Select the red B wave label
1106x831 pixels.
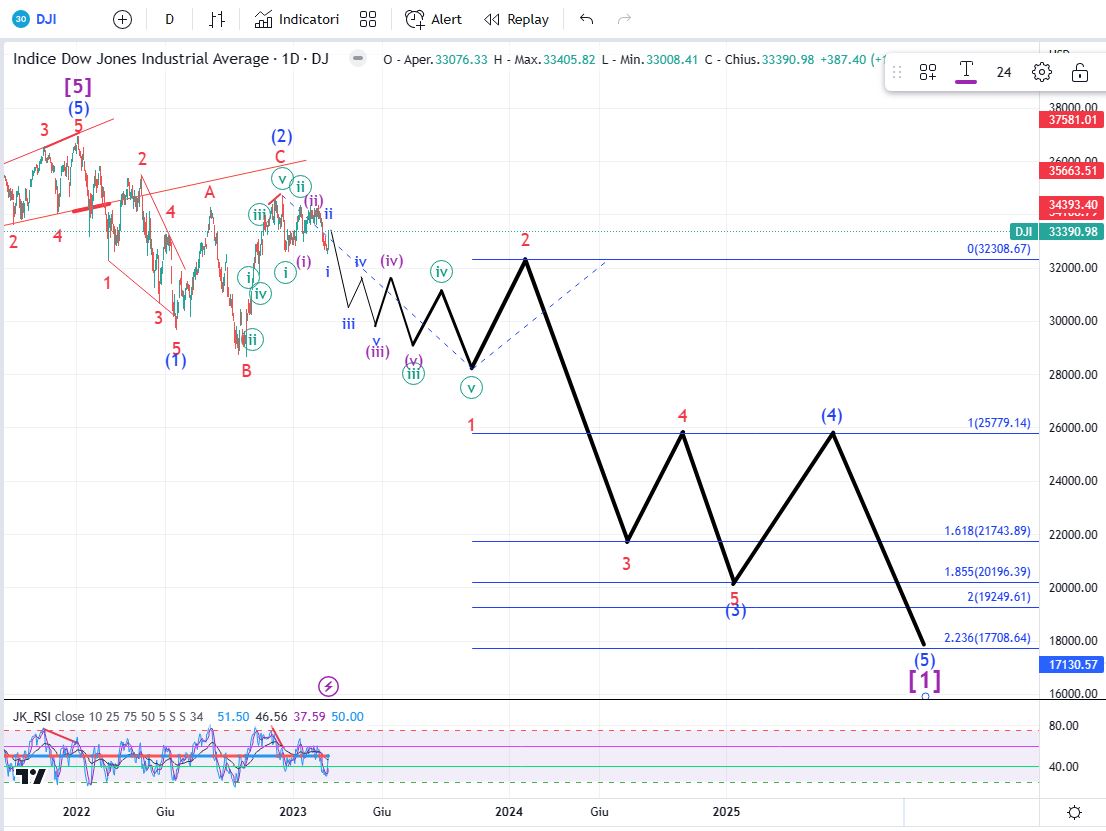[x=246, y=371]
